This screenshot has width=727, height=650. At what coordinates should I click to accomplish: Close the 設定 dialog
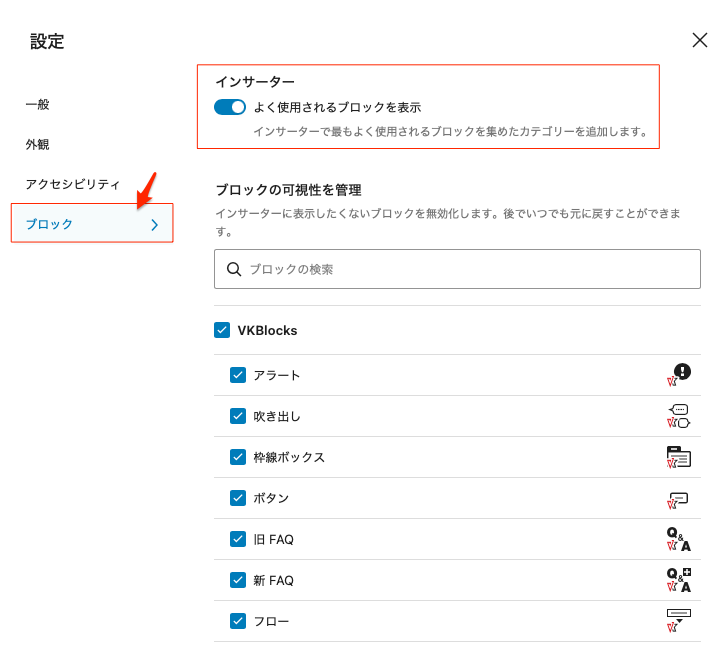(700, 40)
